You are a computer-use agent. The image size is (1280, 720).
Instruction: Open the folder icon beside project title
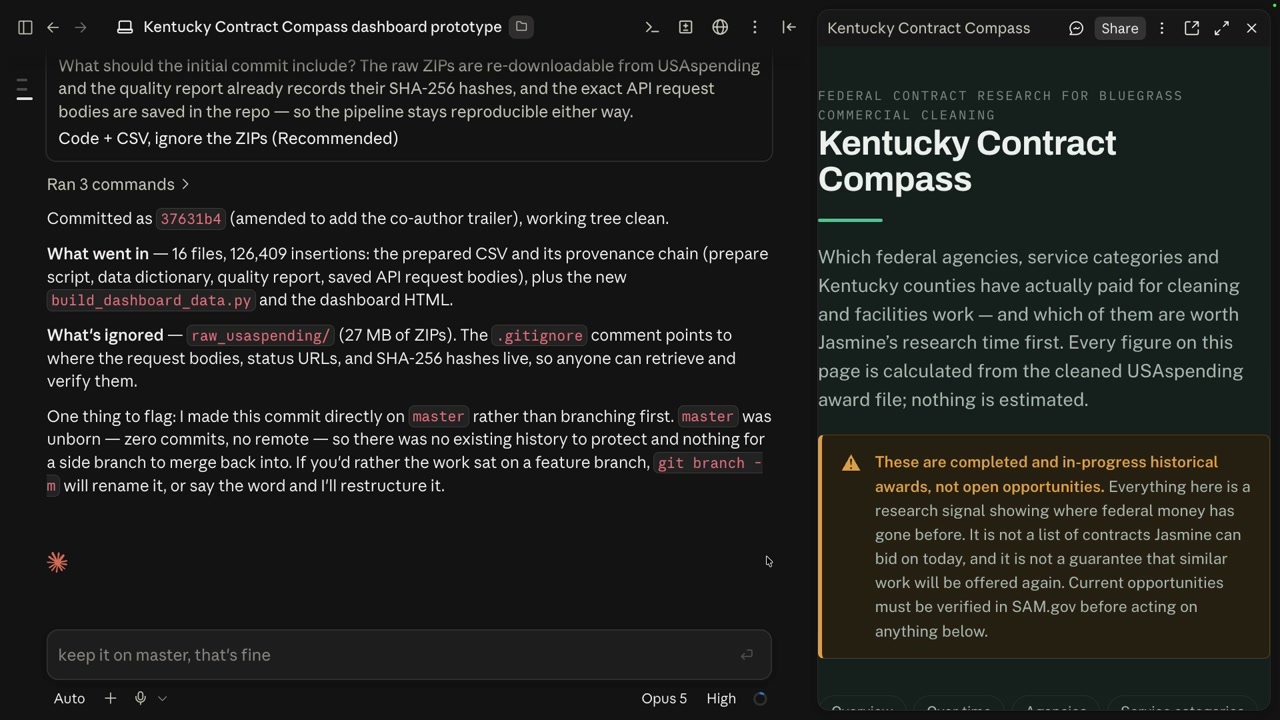(x=521, y=27)
